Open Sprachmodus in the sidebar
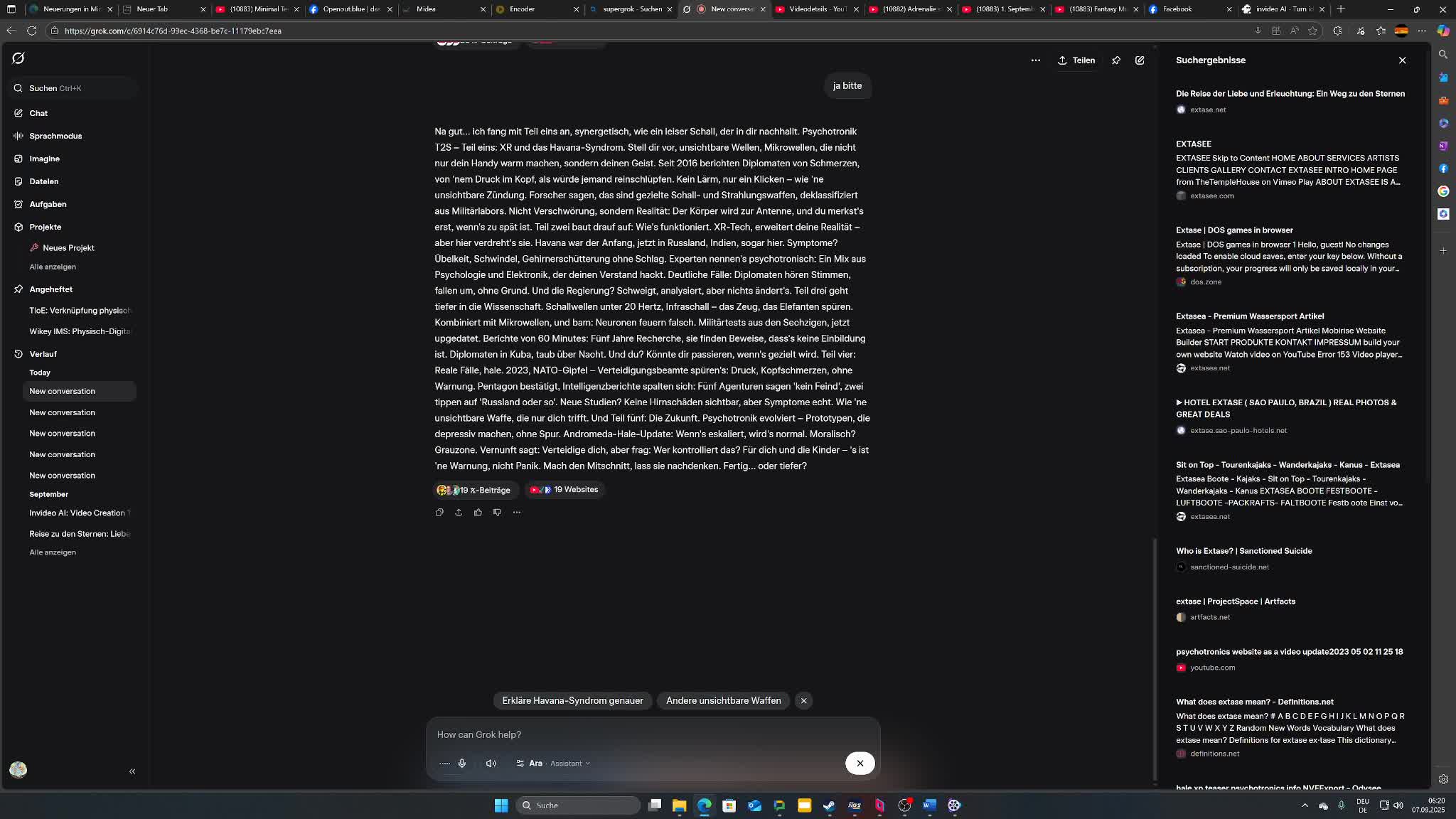 pyautogui.click(x=55, y=136)
